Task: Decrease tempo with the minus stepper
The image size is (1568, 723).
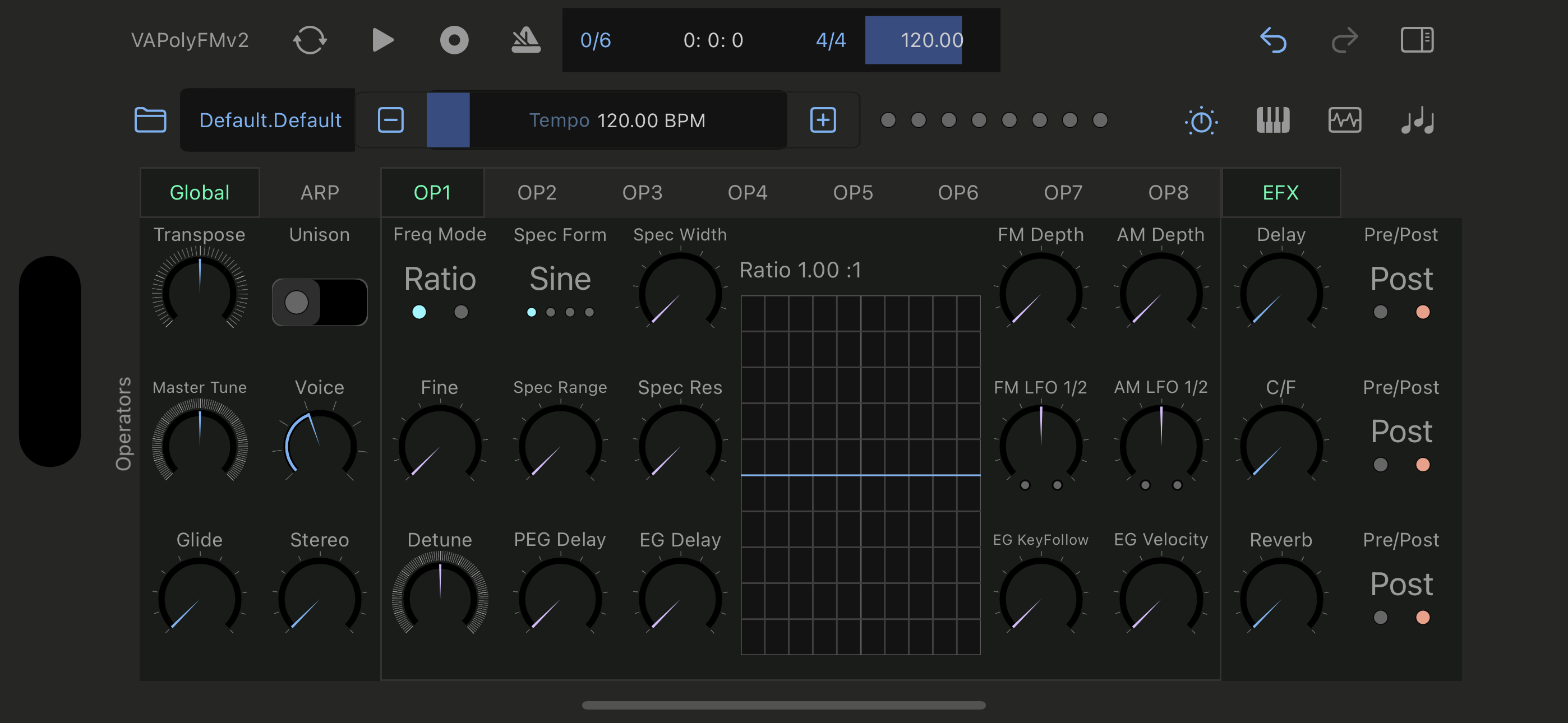Action: [x=391, y=120]
